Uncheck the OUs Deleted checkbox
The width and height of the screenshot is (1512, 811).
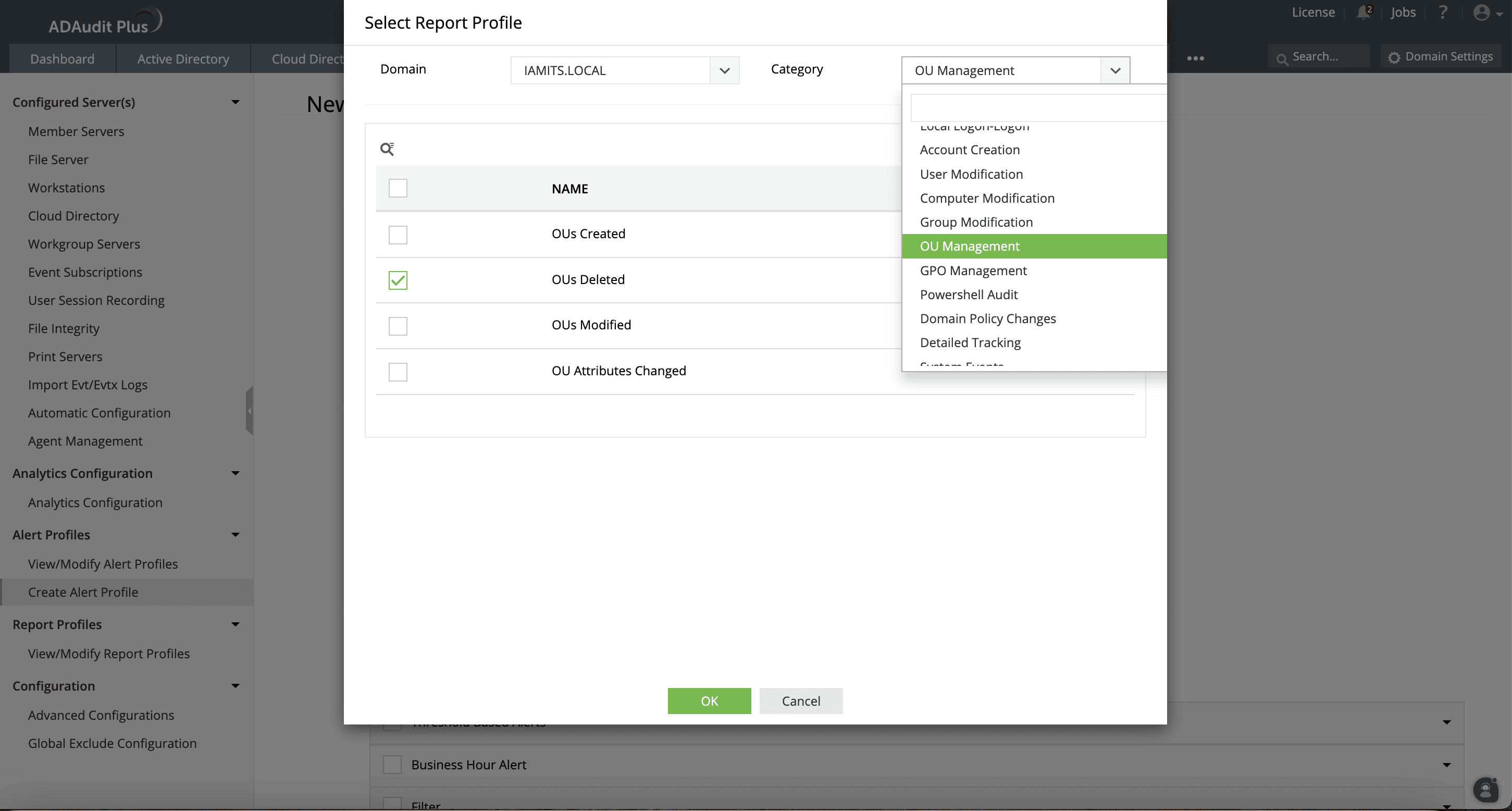point(398,280)
